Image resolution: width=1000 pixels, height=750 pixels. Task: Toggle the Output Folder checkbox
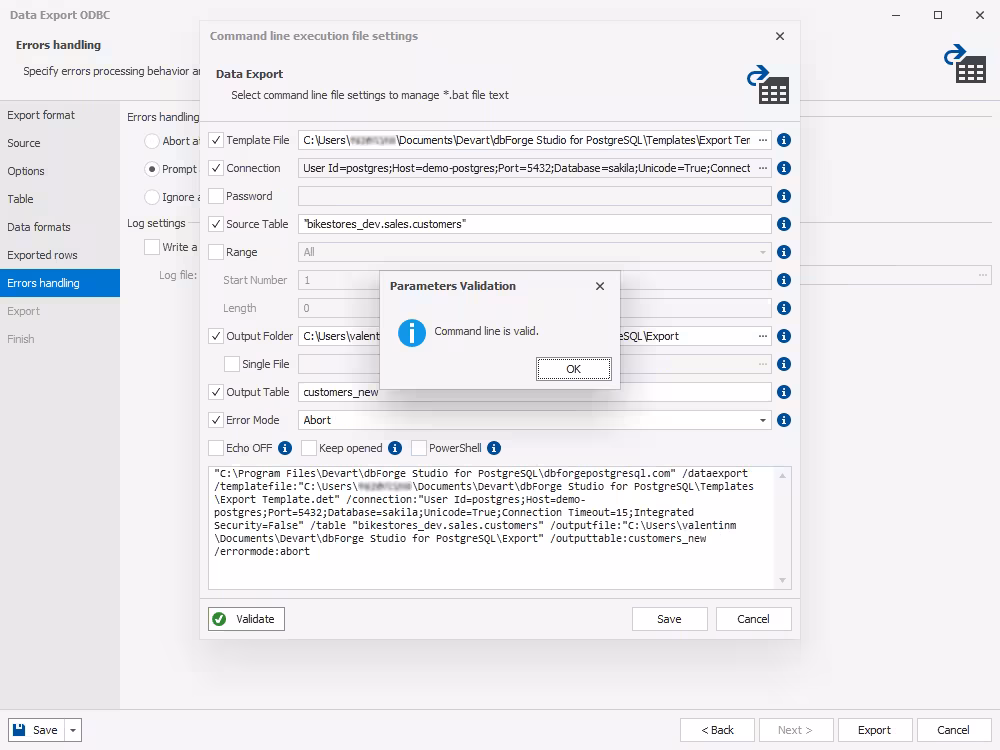pyautogui.click(x=216, y=336)
